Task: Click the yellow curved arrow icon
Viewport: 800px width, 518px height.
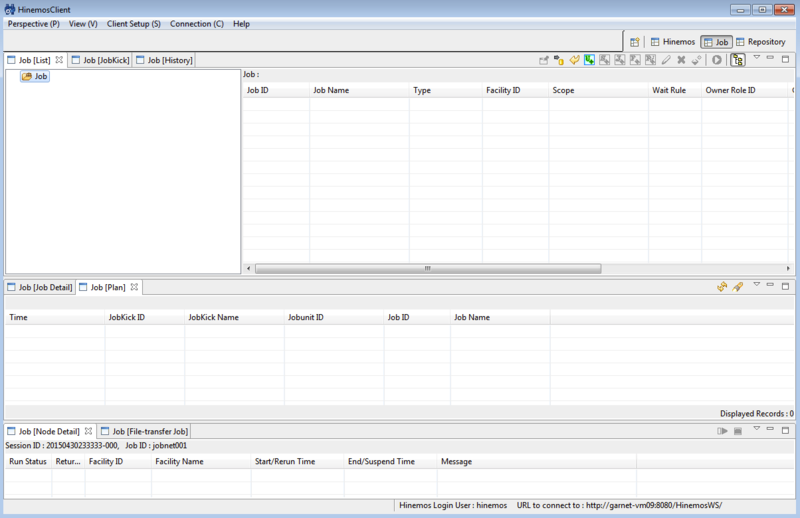Action: tap(574, 60)
